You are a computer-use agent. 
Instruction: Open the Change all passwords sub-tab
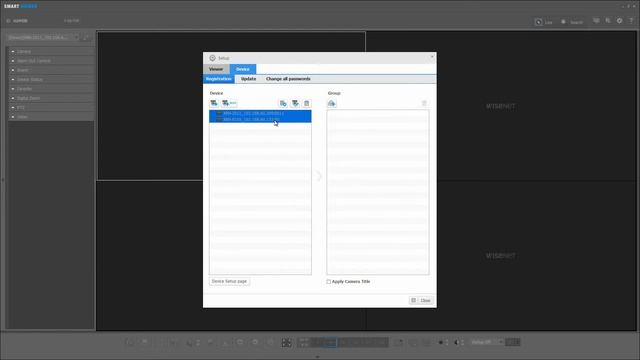coord(288,79)
